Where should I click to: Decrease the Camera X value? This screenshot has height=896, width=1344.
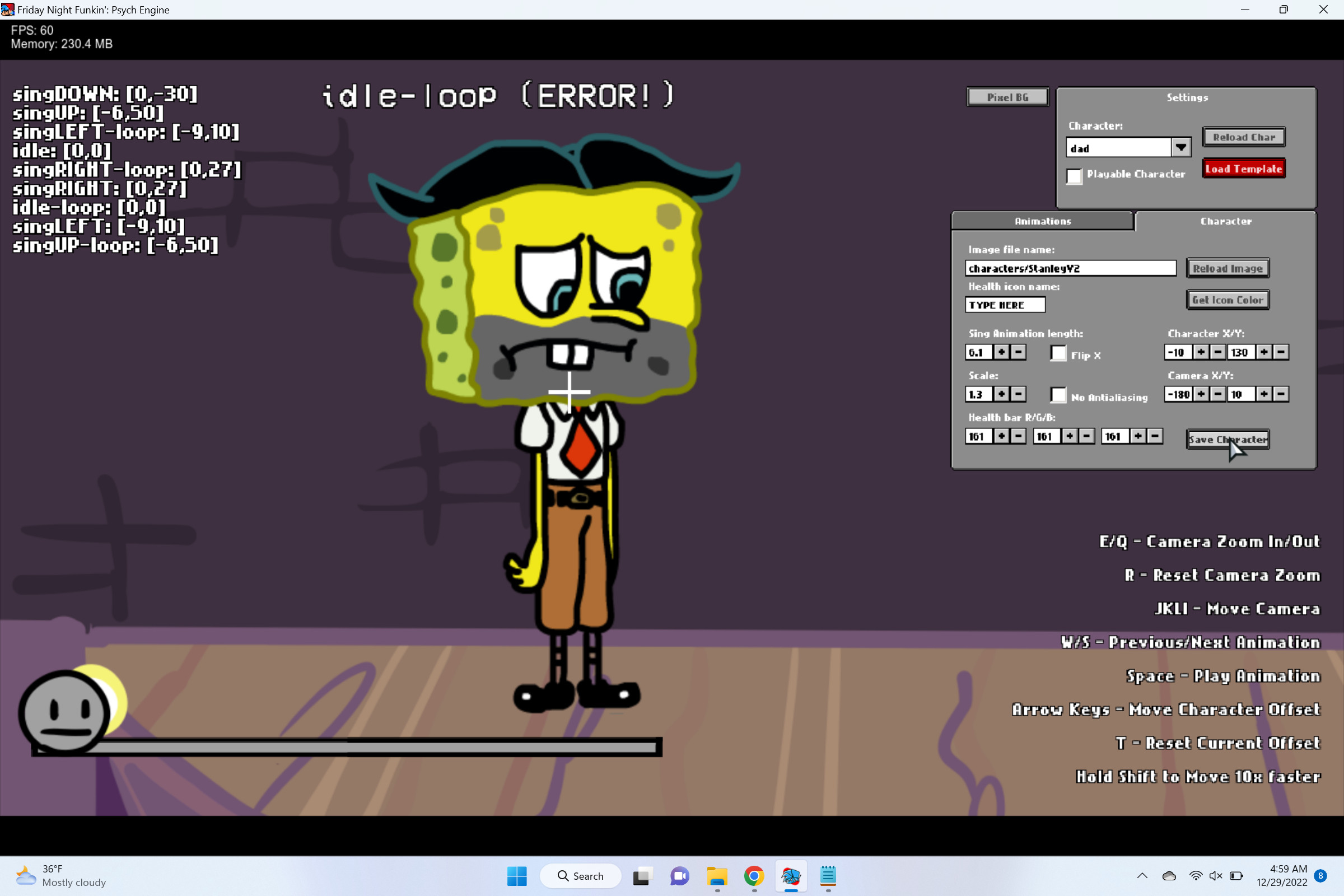1217,394
